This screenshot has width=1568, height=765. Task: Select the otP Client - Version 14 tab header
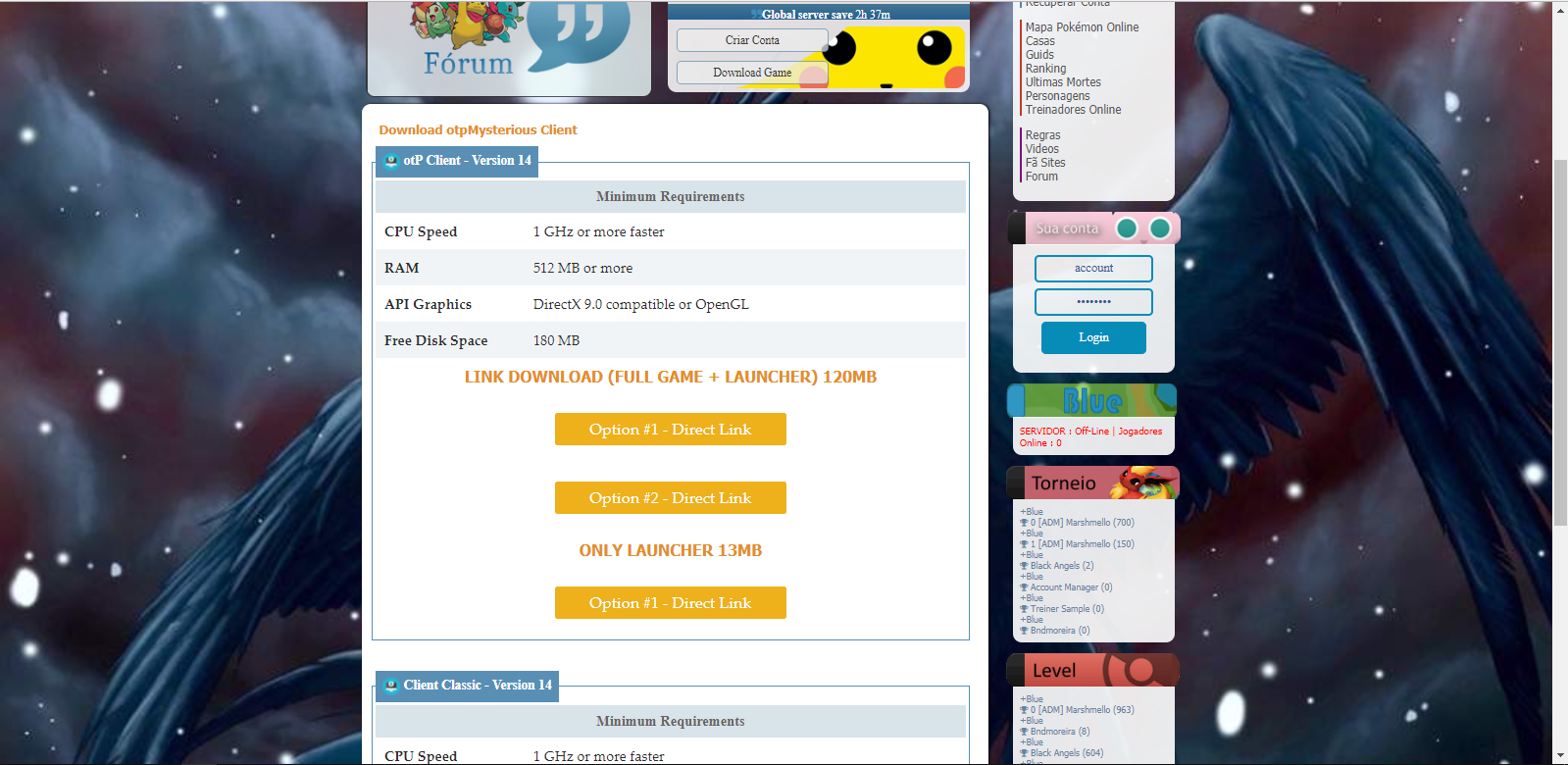(x=457, y=161)
